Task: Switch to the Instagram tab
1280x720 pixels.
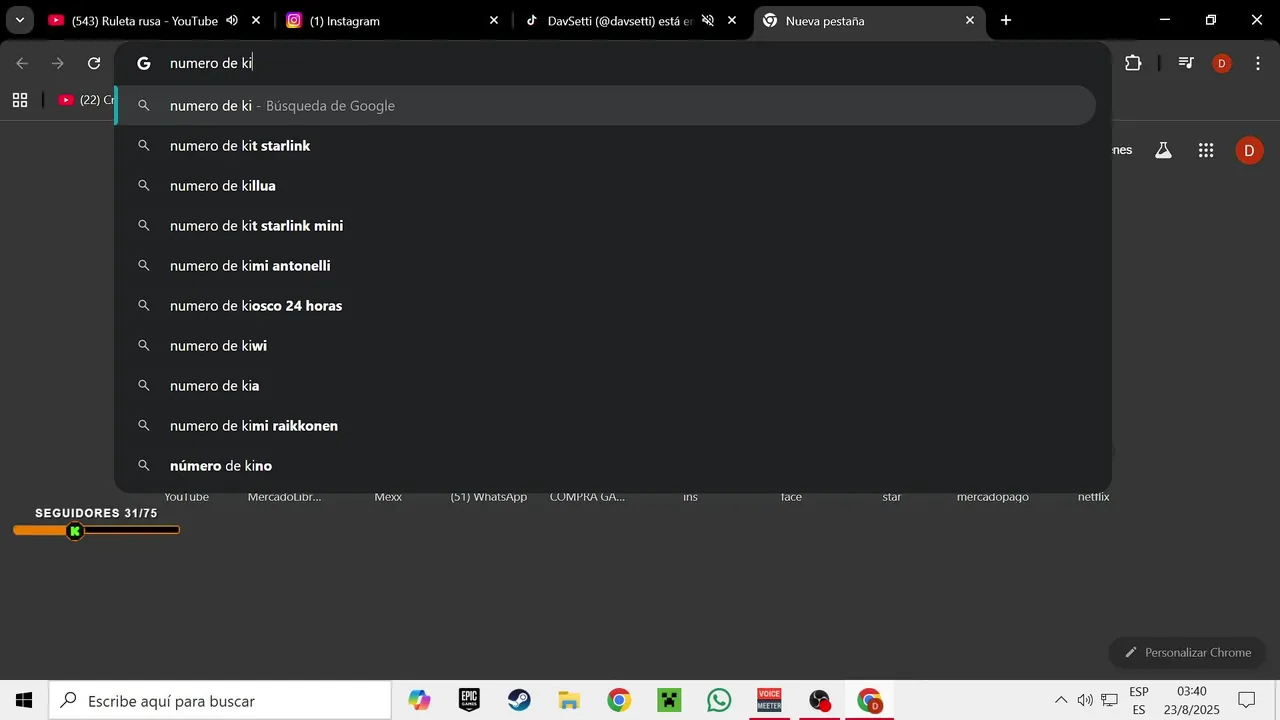Action: point(392,20)
